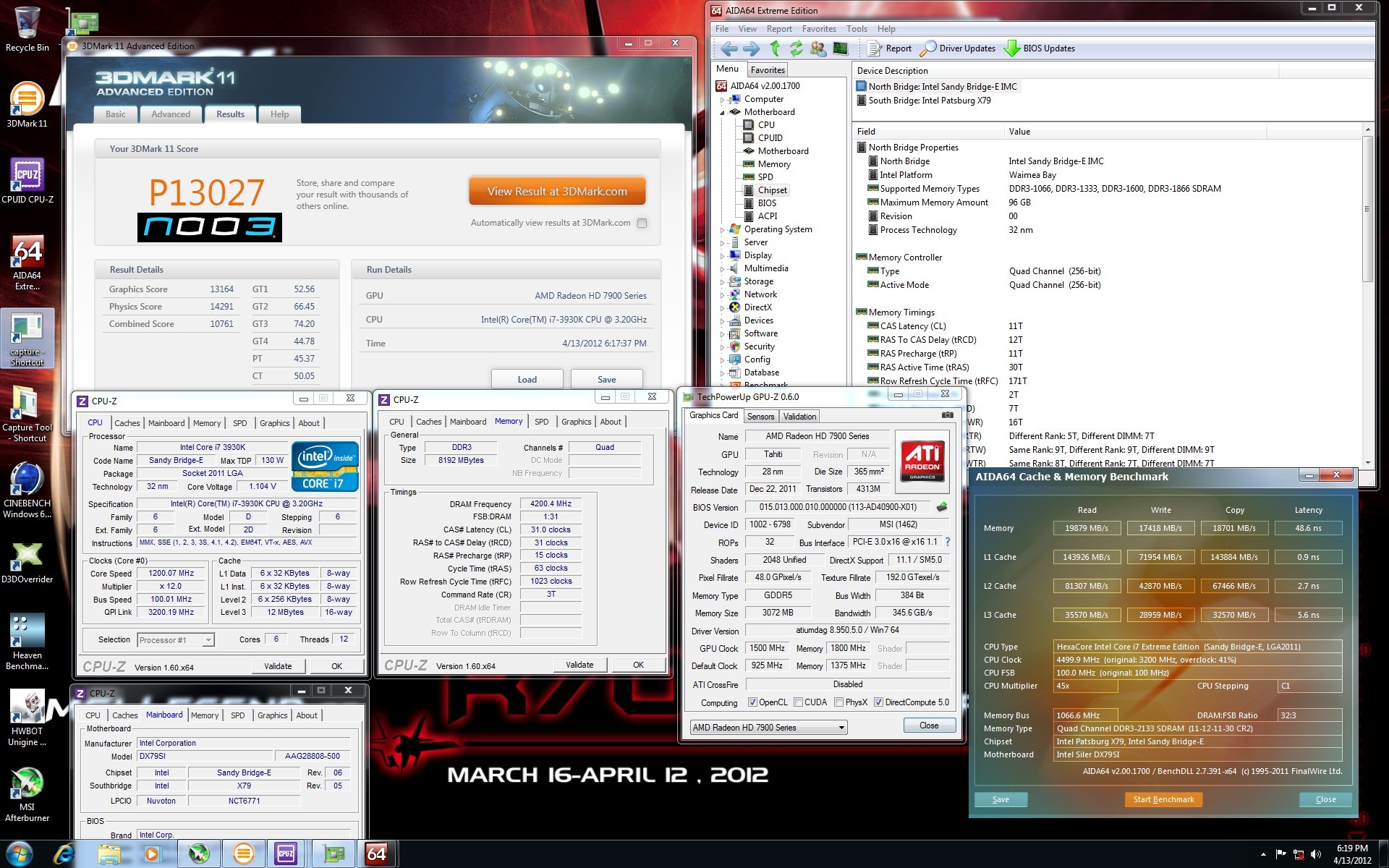Open the system monitor icon in AIDA64 toolbar
The image size is (1389, 868).
[841, 48]
